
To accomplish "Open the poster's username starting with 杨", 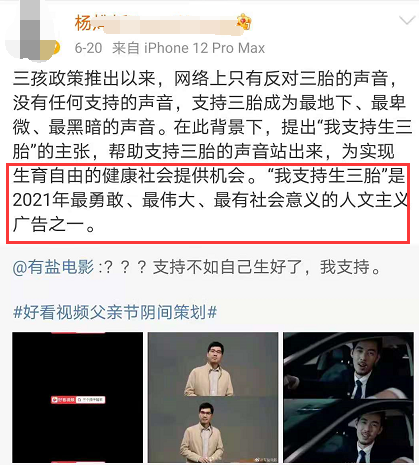I will click(157, 23).
